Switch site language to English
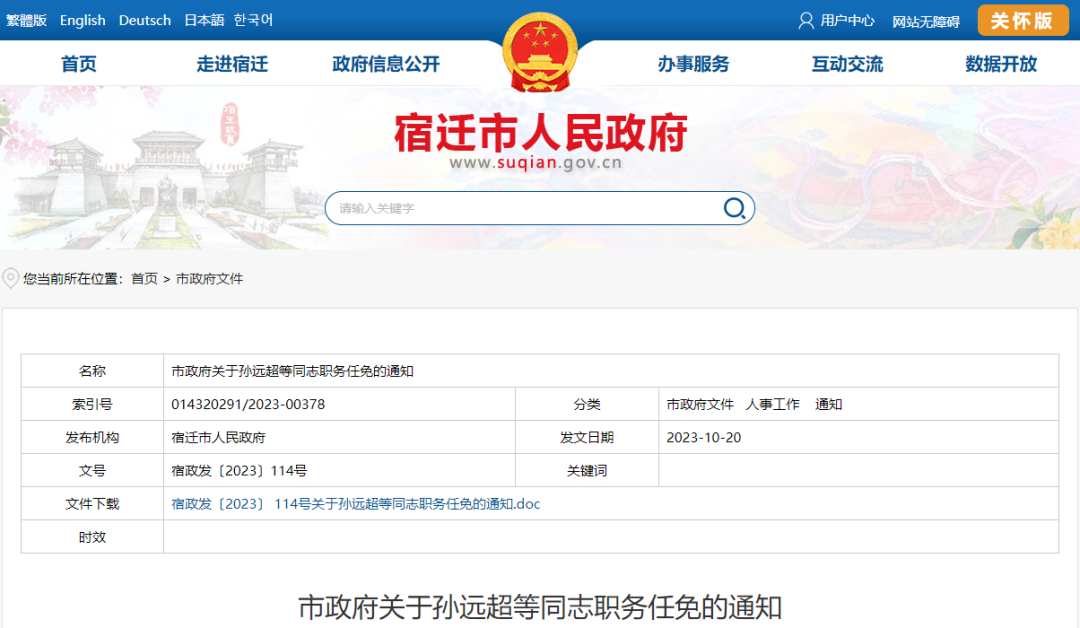The image size is (1080, 628). point(83,20)
